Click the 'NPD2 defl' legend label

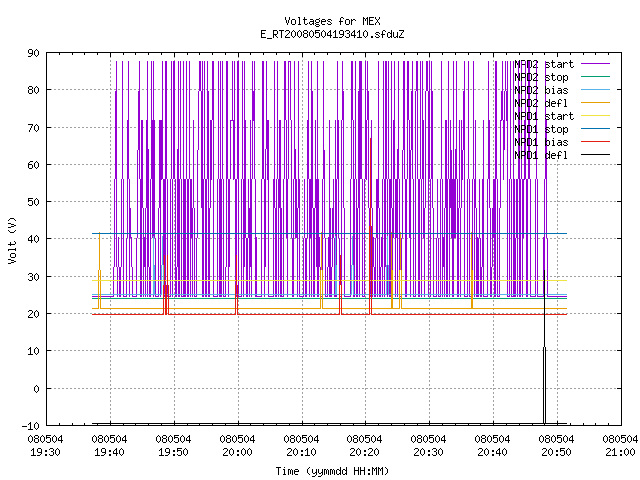click(x=541, y=103)
